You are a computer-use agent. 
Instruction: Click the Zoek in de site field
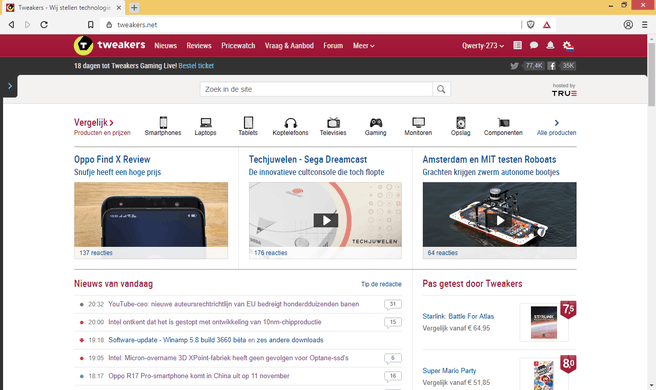[x=316, y=89]
